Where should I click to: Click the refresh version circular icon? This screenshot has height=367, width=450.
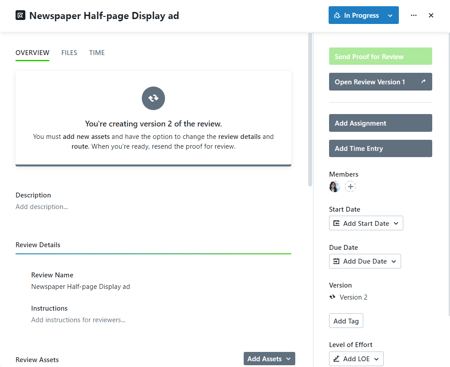click(x=153, y=98)
